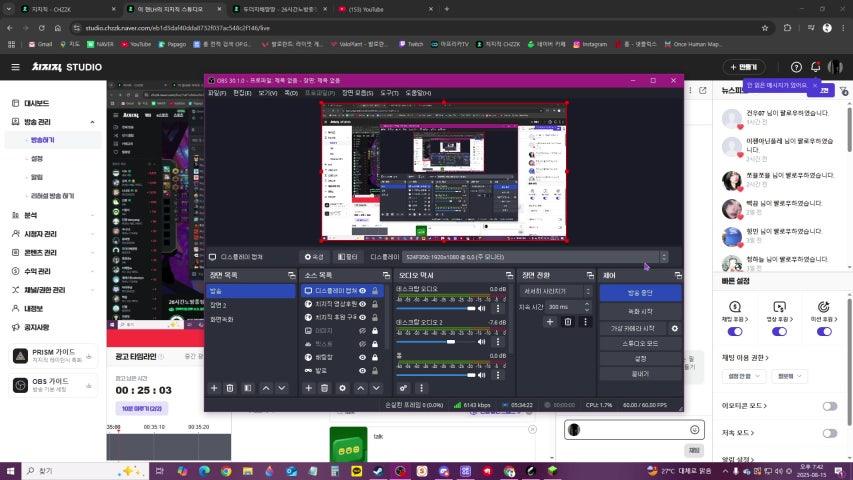The height and width of the screenshot is (480, 853).
Task: Mute the 데스크탑 오디오 speaker icon
Action: [481, 309]
